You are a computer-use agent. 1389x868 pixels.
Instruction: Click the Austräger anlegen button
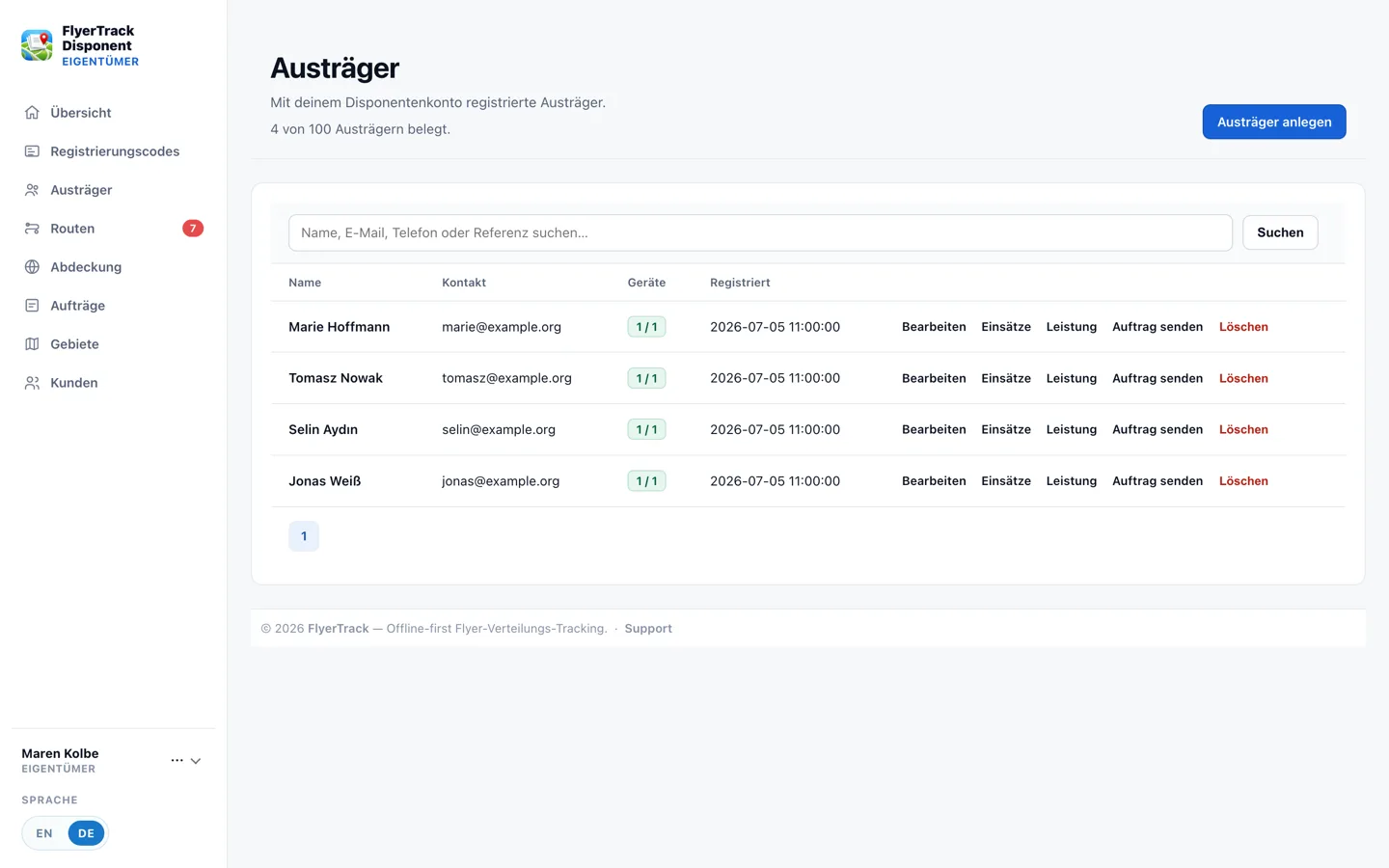pos(1274,122)
